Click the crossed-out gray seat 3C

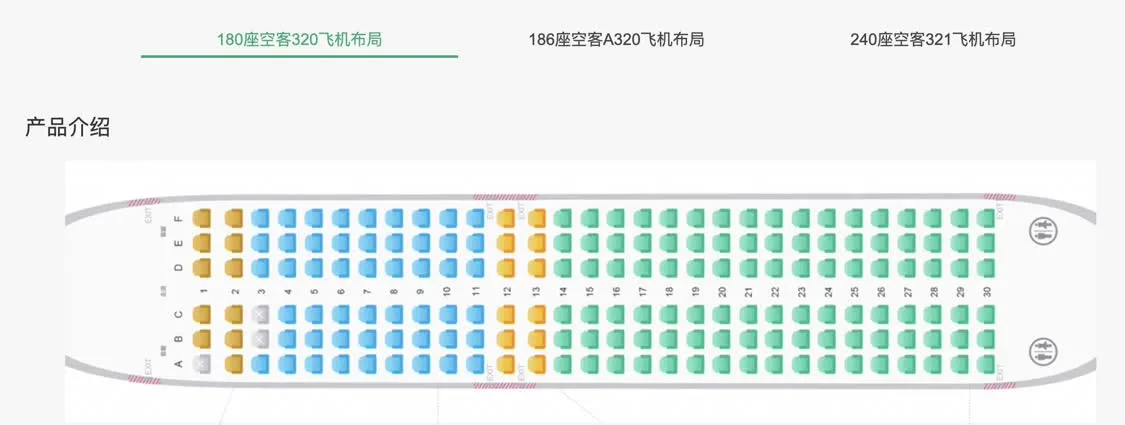point(260,314)
